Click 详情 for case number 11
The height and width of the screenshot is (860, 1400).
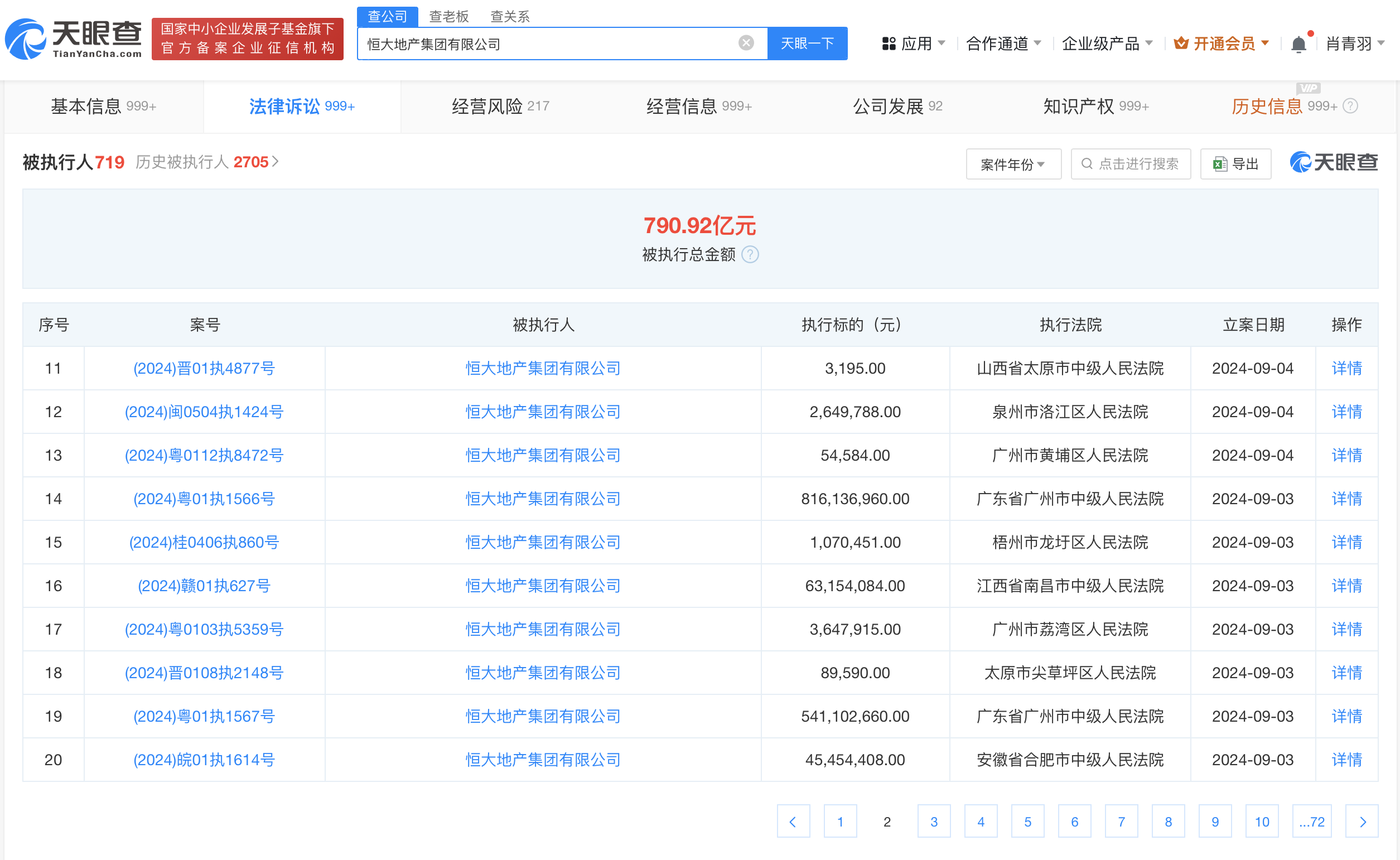click(1346, 368)
